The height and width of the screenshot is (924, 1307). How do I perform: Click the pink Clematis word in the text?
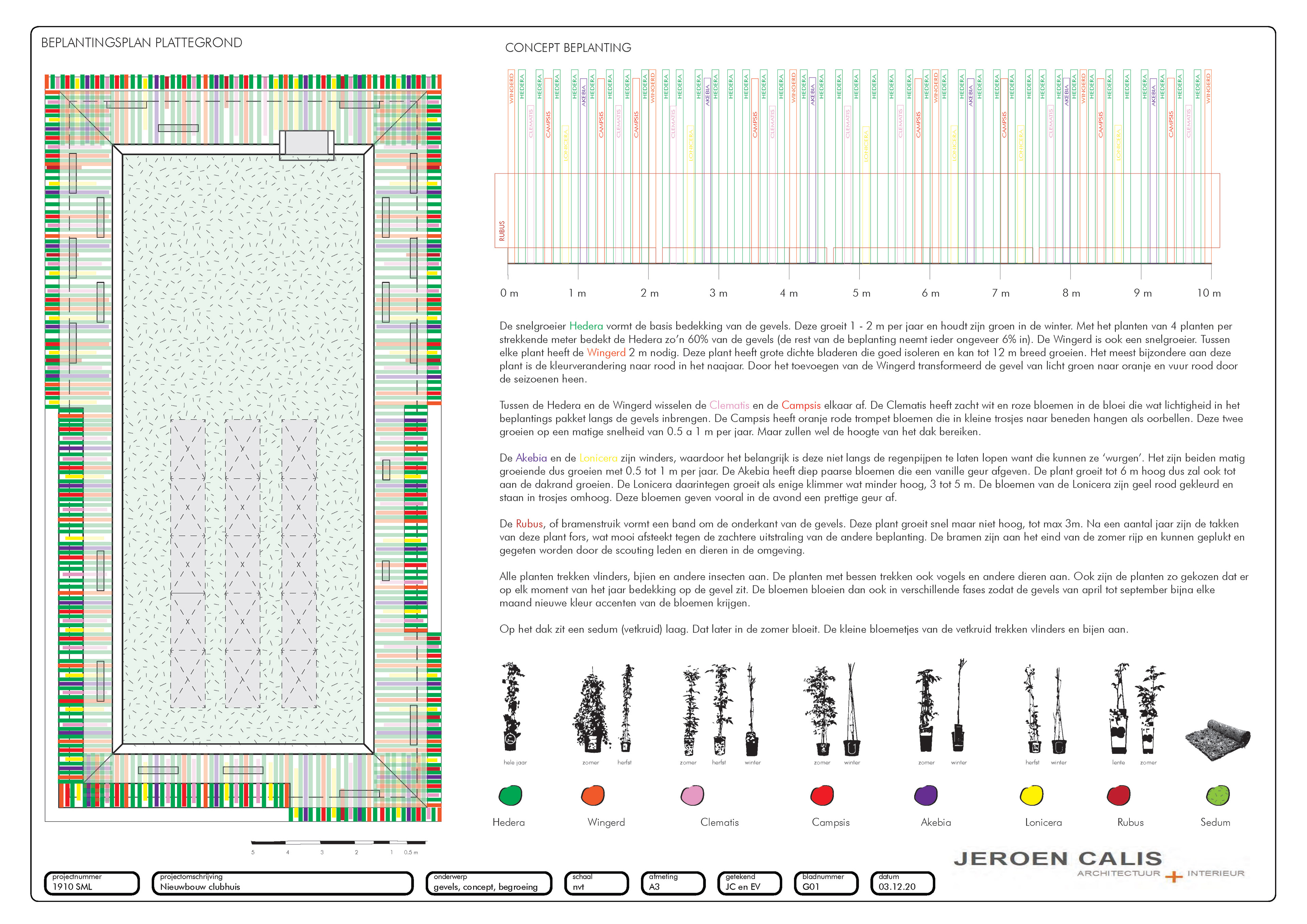(x=729, y=405)
